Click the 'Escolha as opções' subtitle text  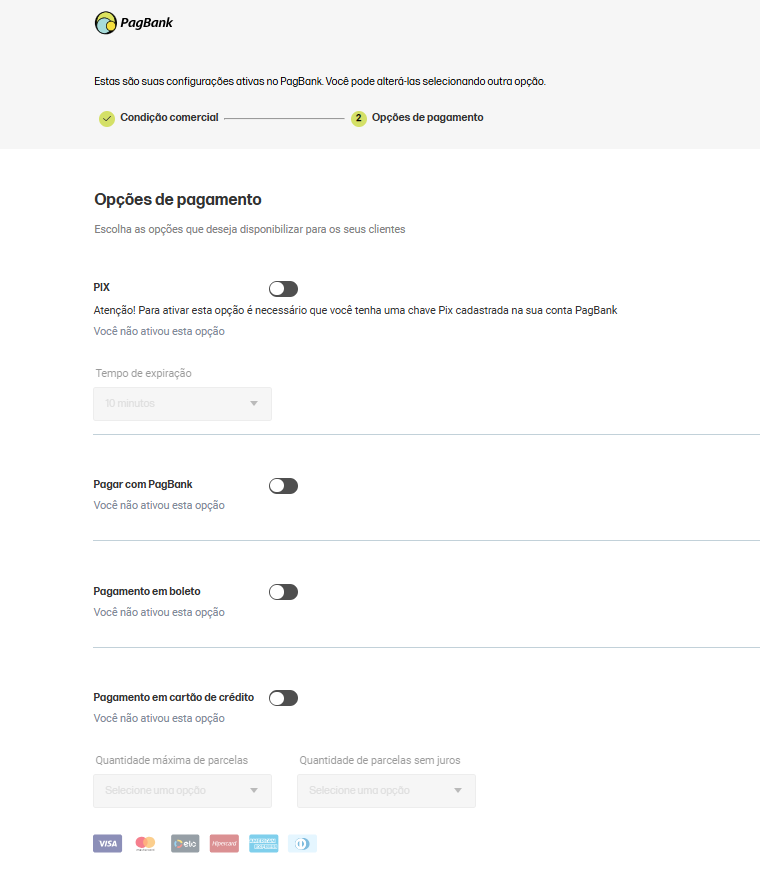click(x=250, y=229)
